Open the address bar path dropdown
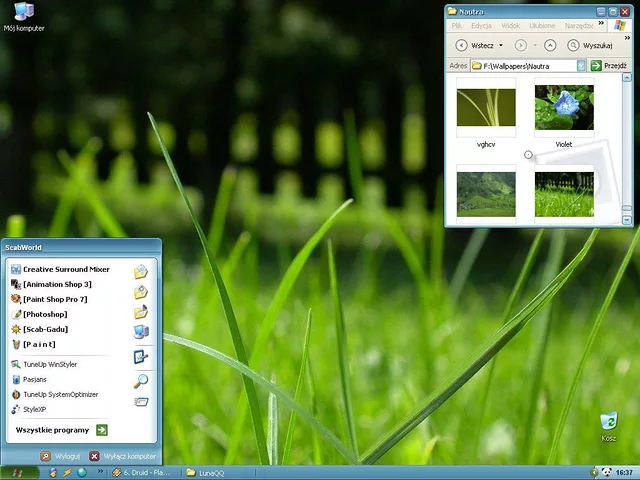 point(581,65)
